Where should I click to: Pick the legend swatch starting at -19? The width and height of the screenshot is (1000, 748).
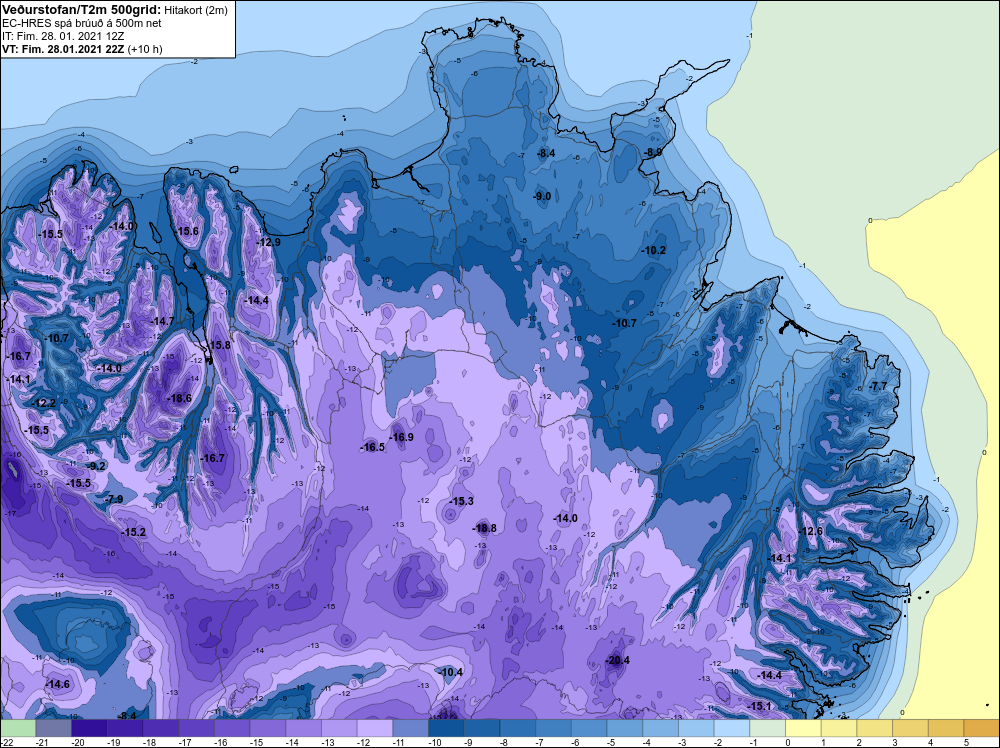tap(125, 728)
